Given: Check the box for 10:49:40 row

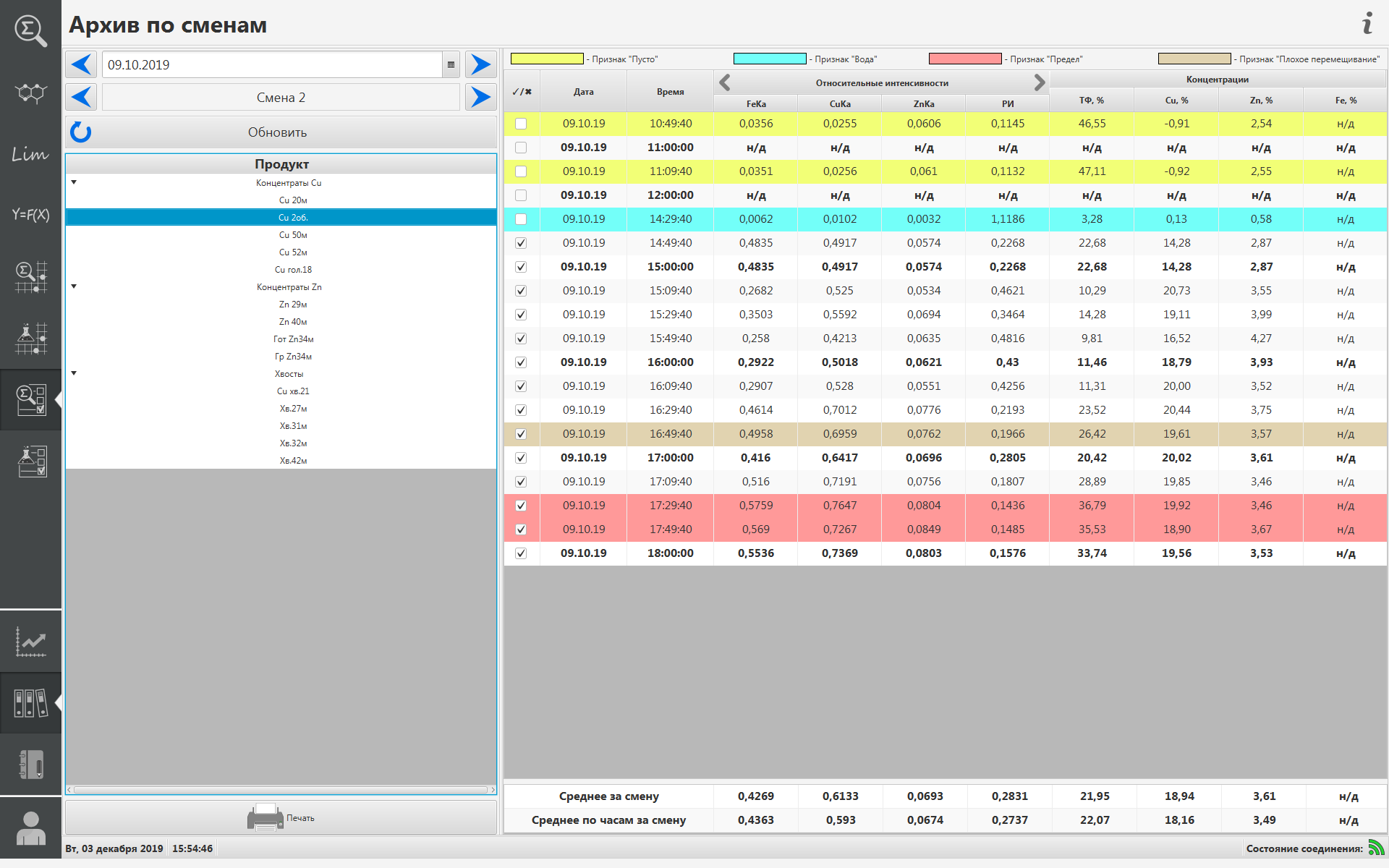Looking at the screenshot, I should tap(521, 124).
